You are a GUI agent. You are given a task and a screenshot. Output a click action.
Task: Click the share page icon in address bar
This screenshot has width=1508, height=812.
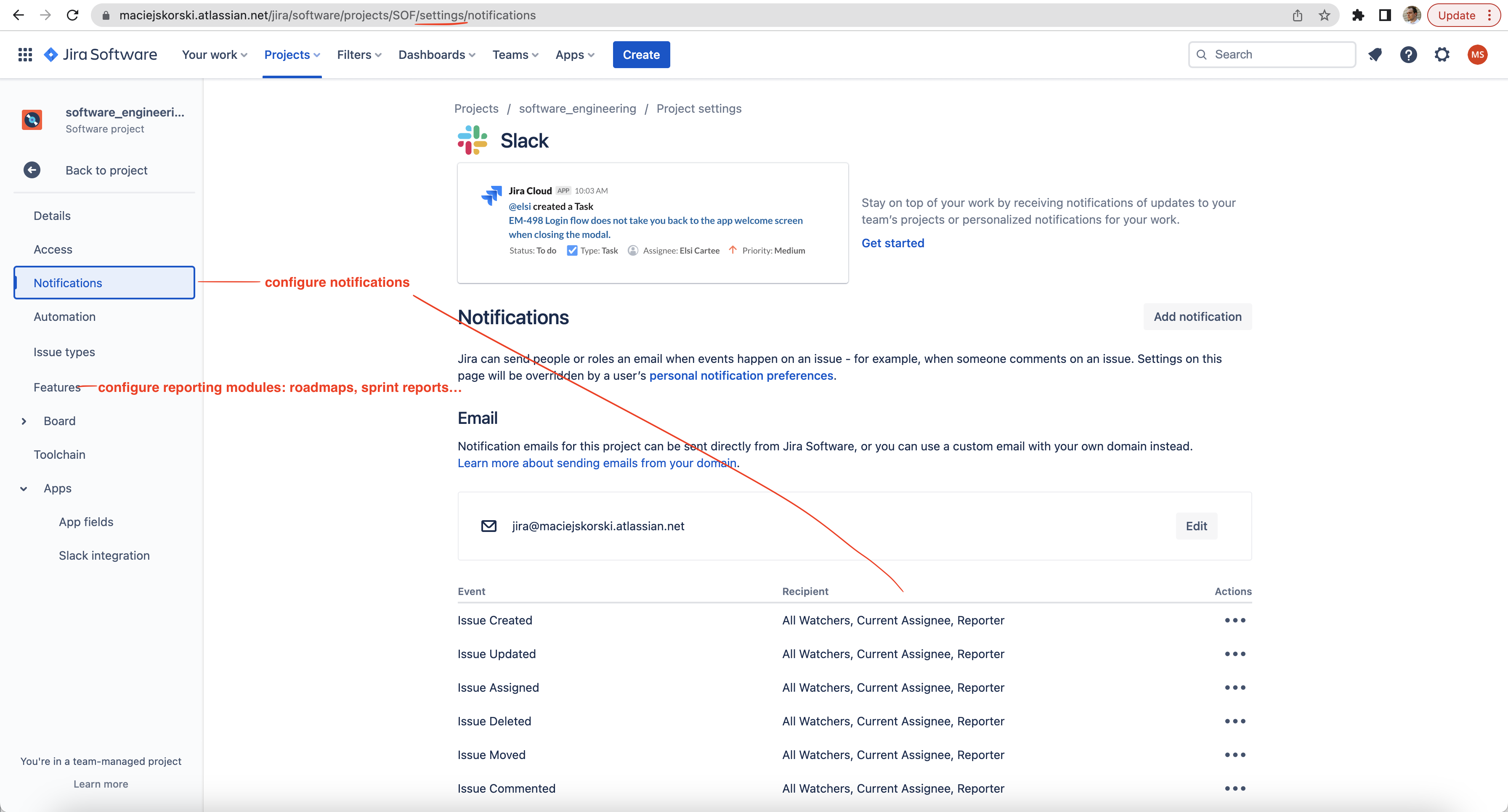(1297, 15)
